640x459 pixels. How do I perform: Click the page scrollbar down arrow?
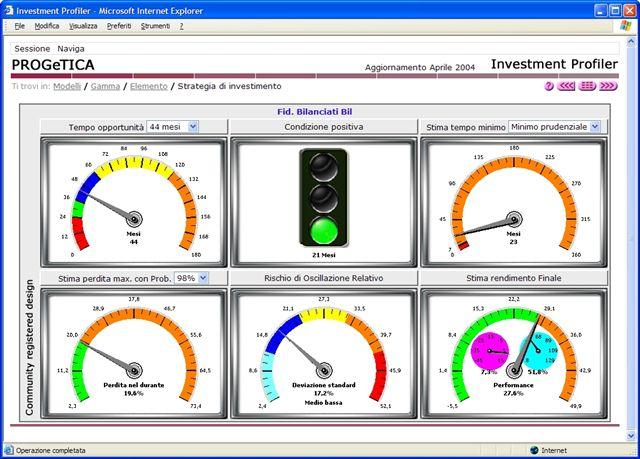click(631, 436)
